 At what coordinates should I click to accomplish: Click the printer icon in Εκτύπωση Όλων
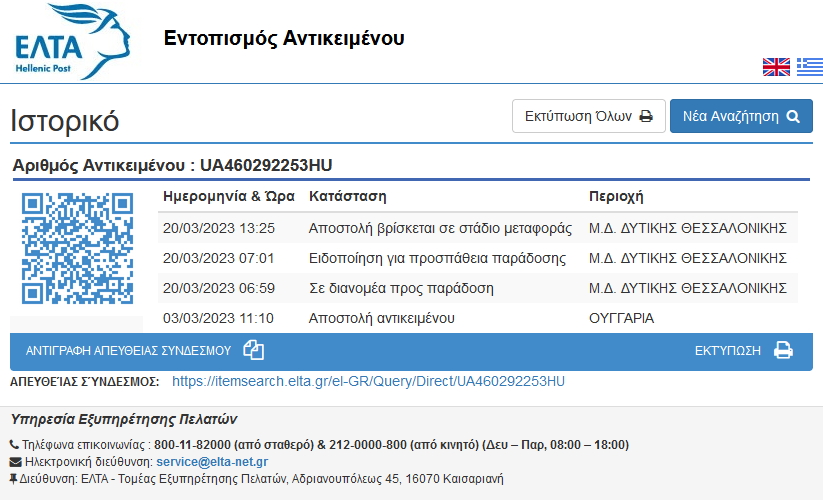tap(646, 116)
